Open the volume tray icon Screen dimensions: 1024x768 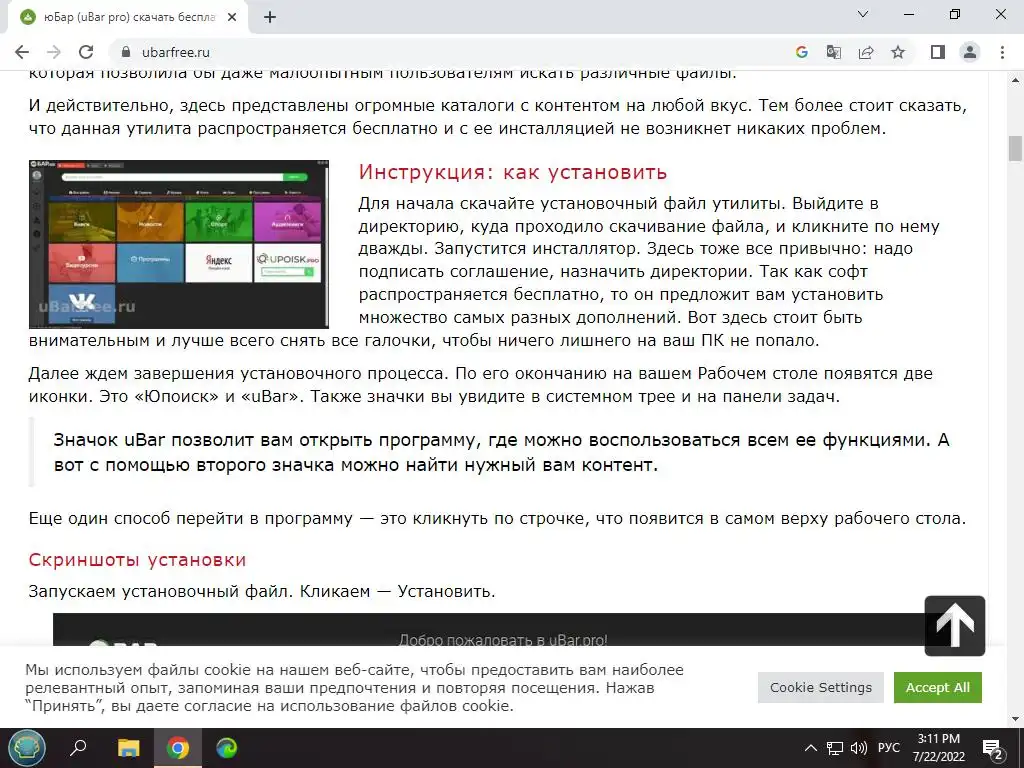859,748
